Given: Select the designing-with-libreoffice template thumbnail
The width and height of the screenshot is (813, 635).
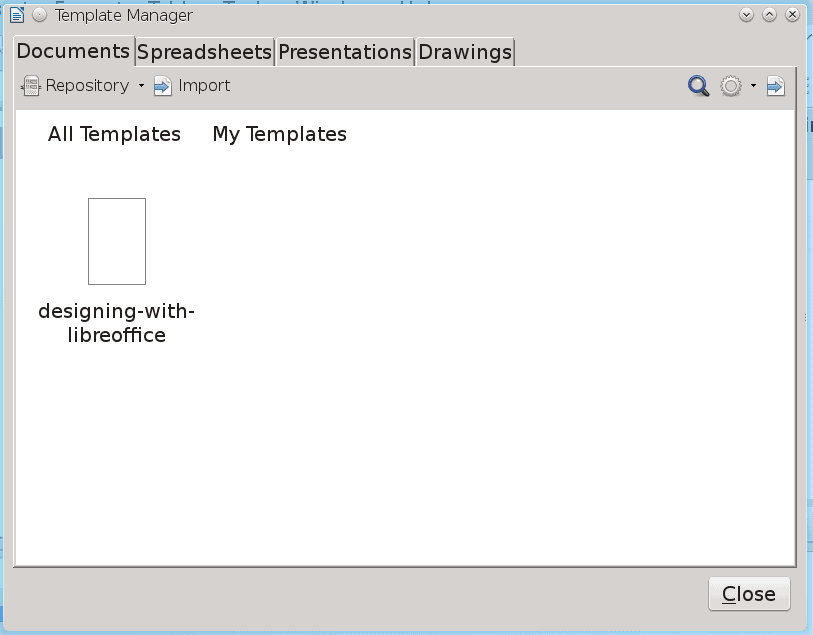Looking at the screenshot, I should click(117, 242).
